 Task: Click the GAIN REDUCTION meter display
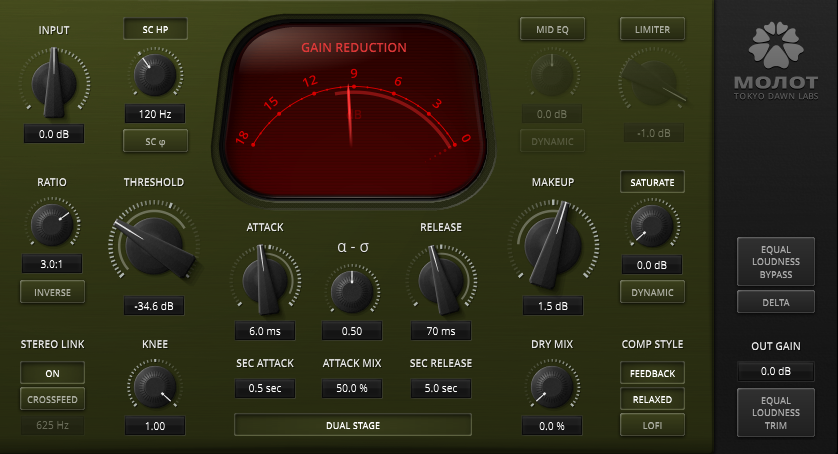(x=354, y=110)
